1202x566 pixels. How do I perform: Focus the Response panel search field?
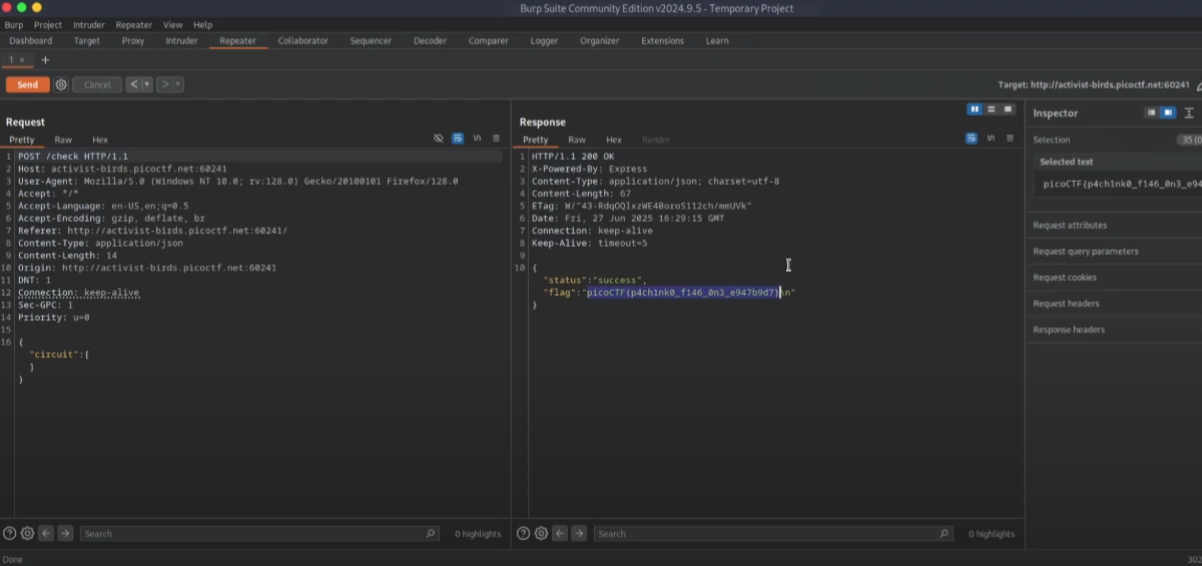pyautogui.click(x=773, y=534)
